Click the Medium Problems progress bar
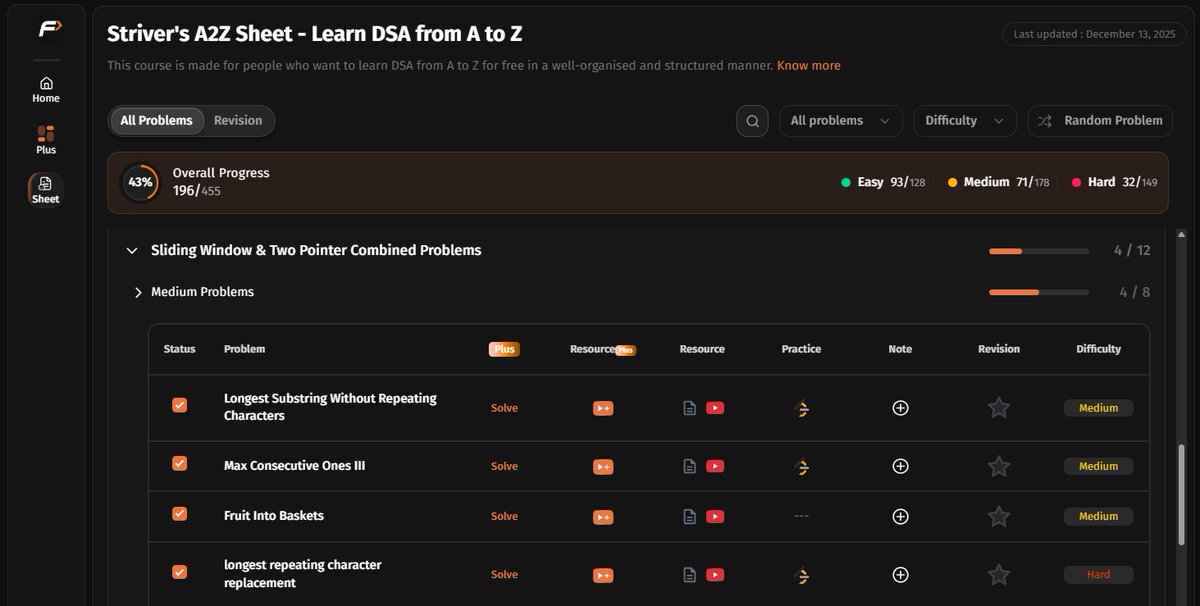 pyautogui.click(x=1039, y=292)
